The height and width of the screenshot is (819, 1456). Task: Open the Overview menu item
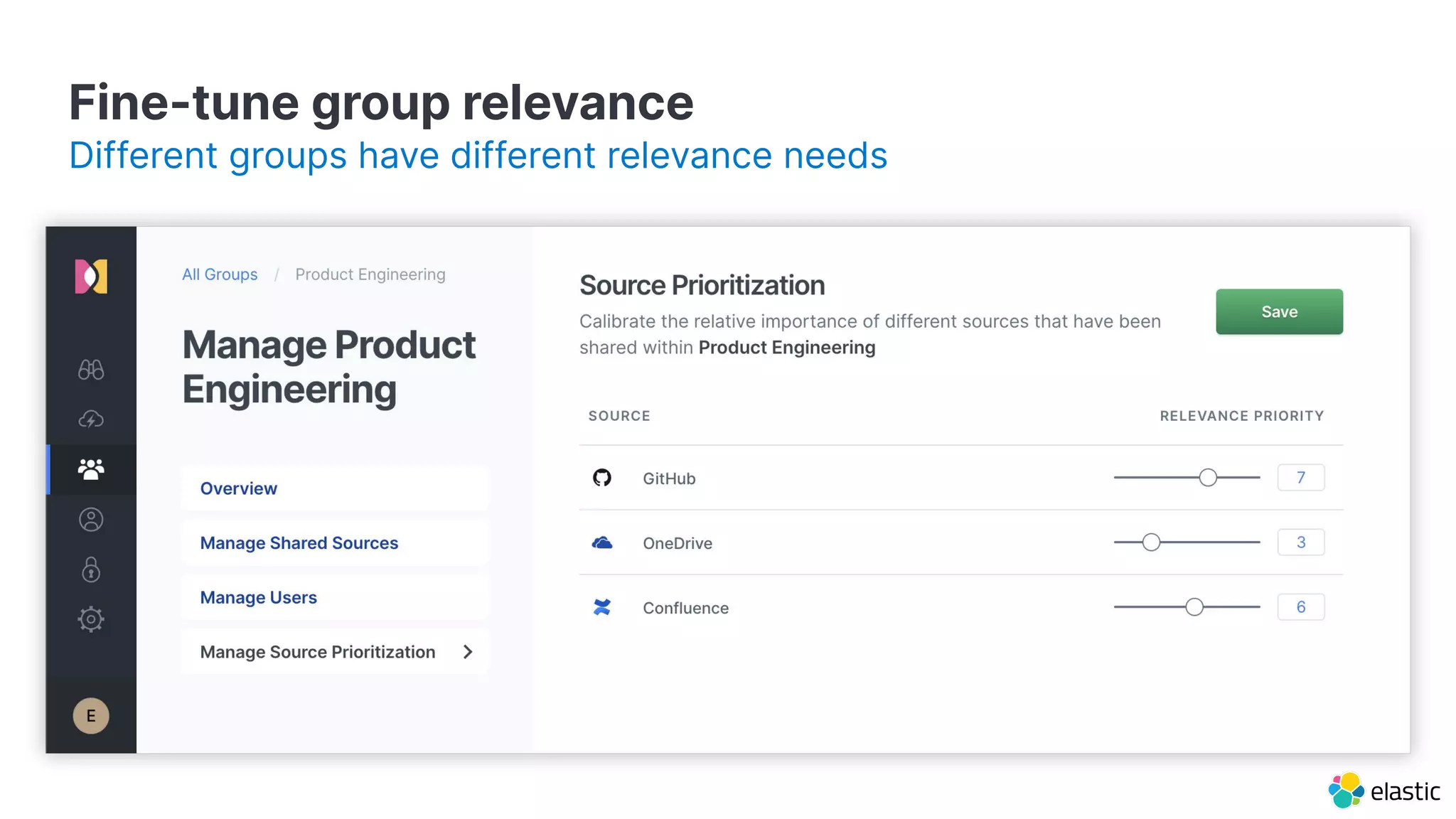335,488
